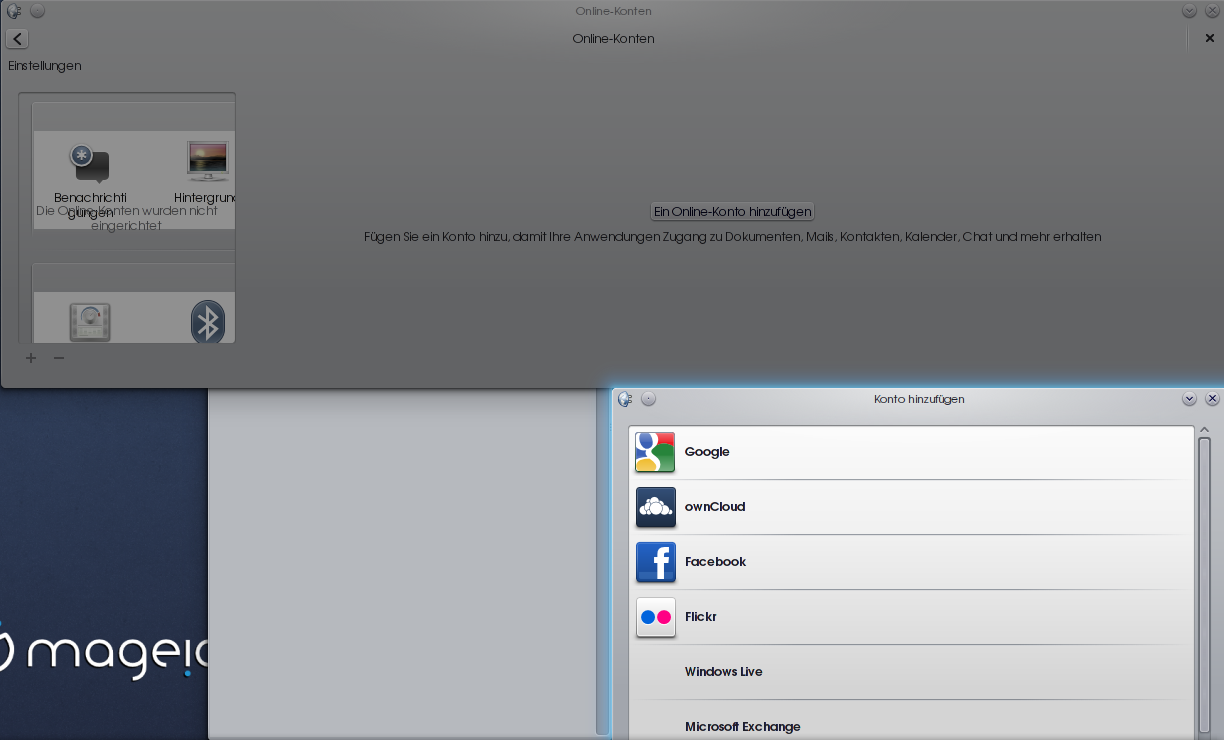Click Ein Online-Konto hinzufügen button
The width and height of the screenshot is (1224, 740).
(x=732, y=211)
